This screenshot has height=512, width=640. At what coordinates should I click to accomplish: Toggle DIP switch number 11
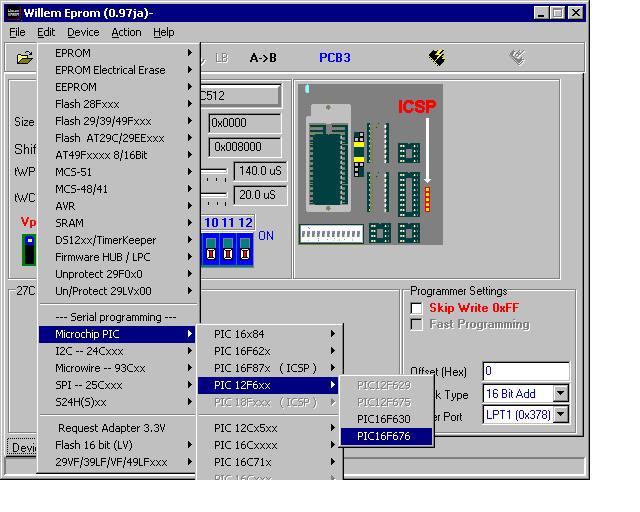tap(228, 249)
